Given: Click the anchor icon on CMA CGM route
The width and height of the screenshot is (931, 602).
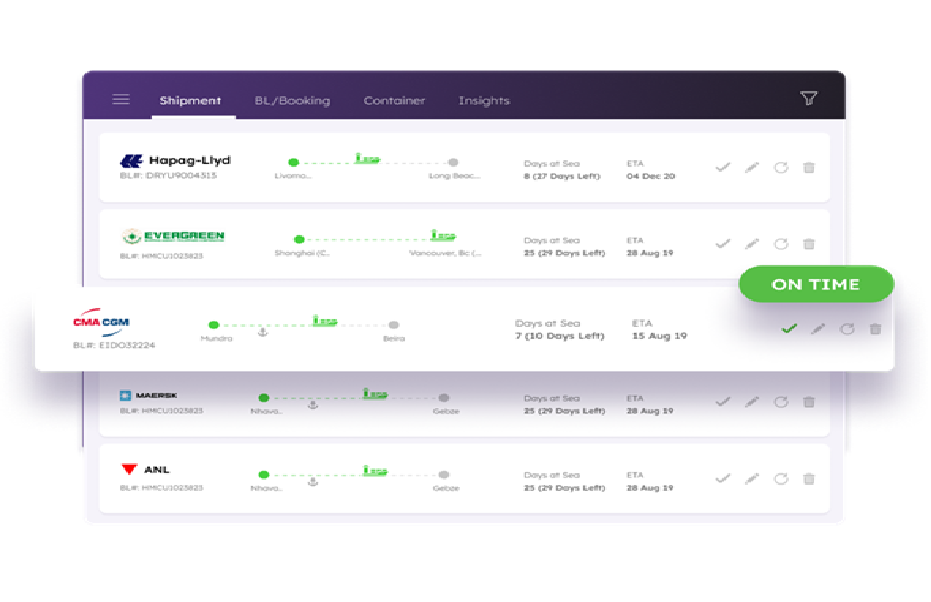Looking at the screenshot, I should (x=263, y=332).
